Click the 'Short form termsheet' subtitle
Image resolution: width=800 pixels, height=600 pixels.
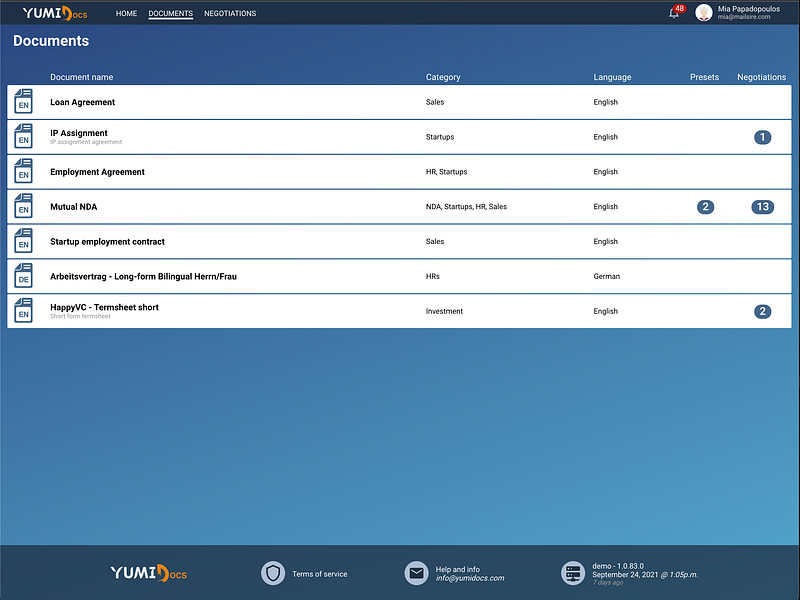point(80,316)
